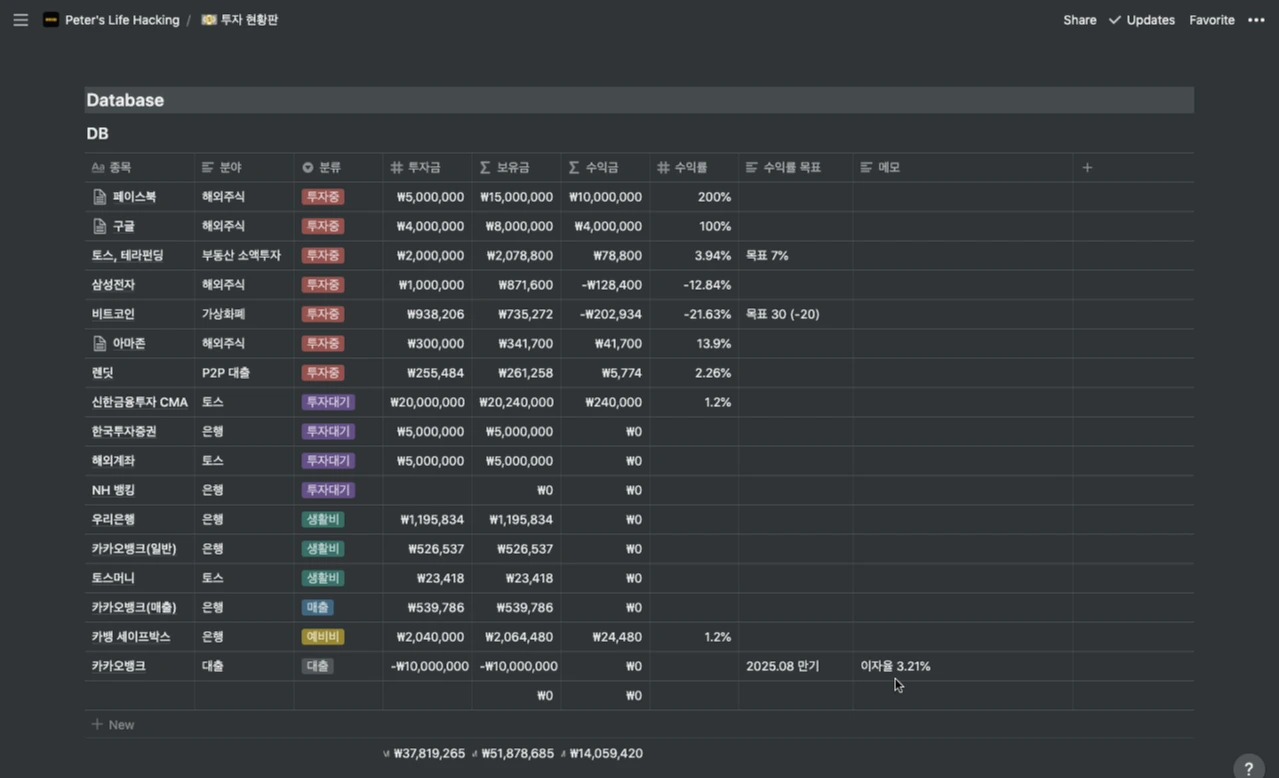Open the 투자금 column header menu
The width and height of the screenshot is (1279, 778).
(x=427, y=167)
